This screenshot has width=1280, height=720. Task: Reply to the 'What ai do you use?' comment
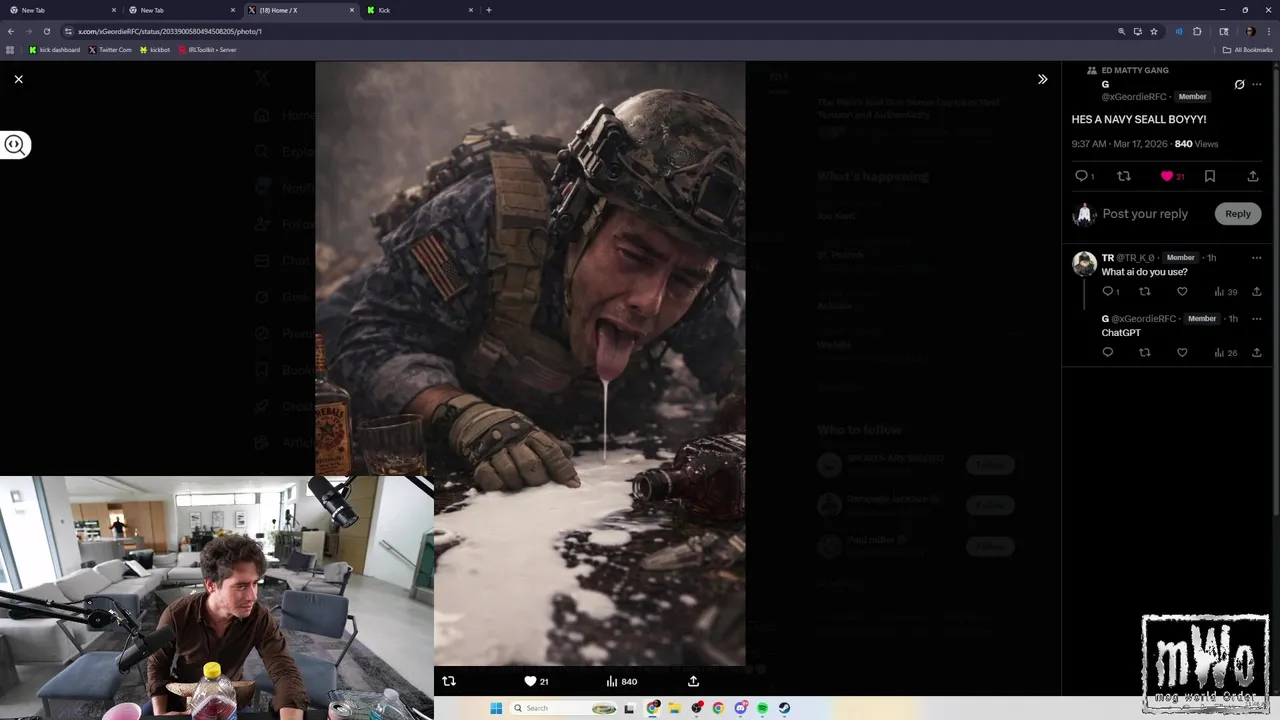coord(1107,292)
